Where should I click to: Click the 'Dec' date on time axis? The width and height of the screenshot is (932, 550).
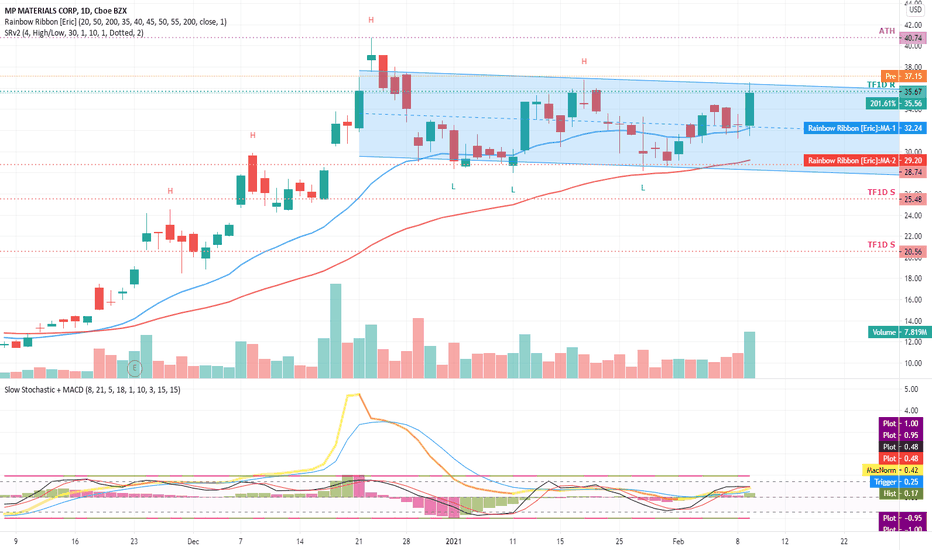coord(193,542)
